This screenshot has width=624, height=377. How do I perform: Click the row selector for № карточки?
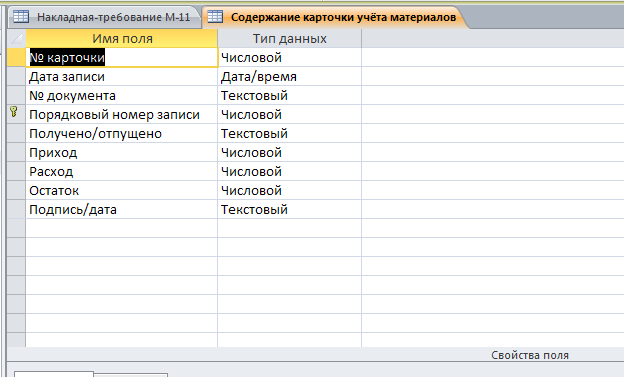pyautogui.click(x=16, y=58)
